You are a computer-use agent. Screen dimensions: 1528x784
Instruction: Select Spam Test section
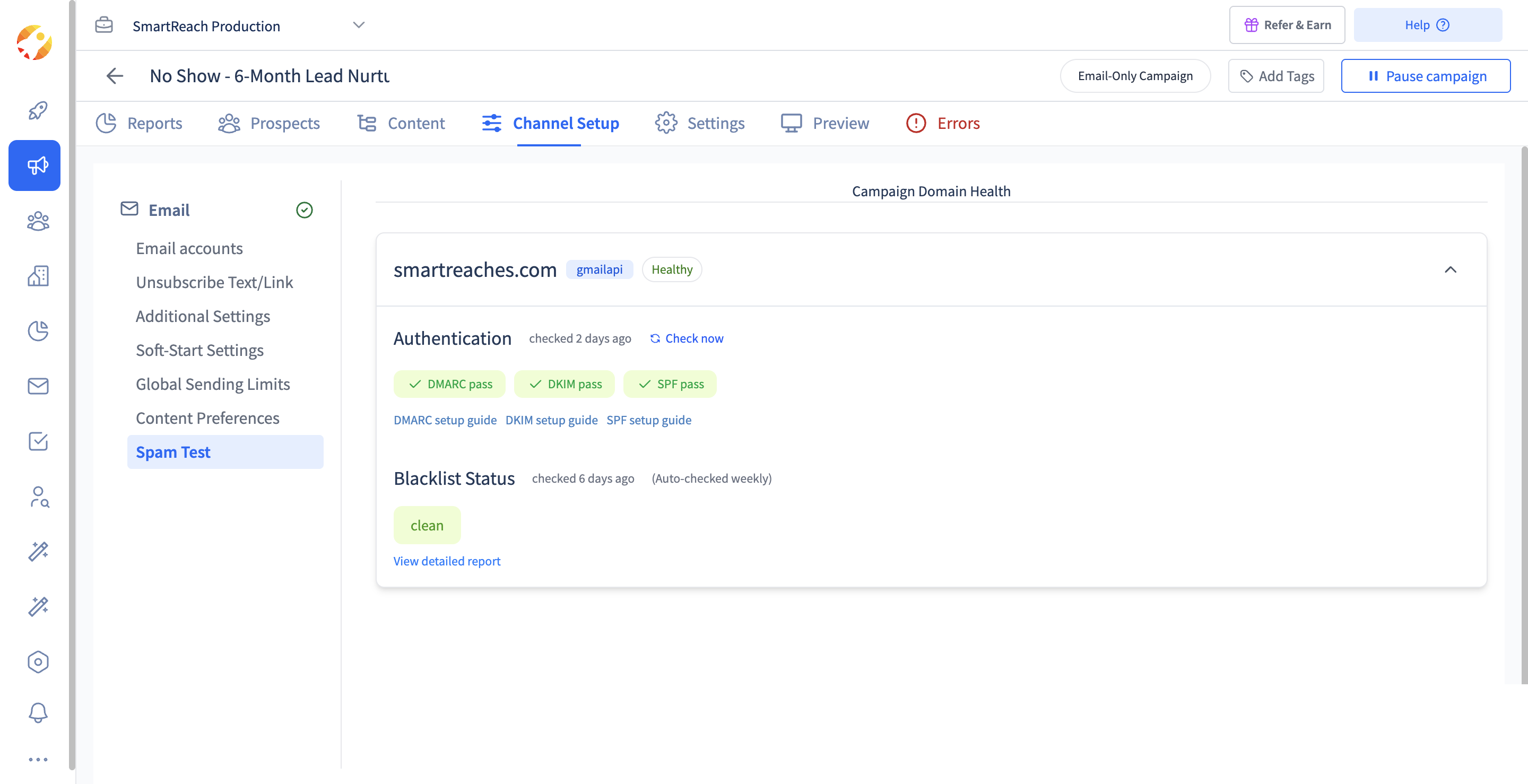click(225, 452)
